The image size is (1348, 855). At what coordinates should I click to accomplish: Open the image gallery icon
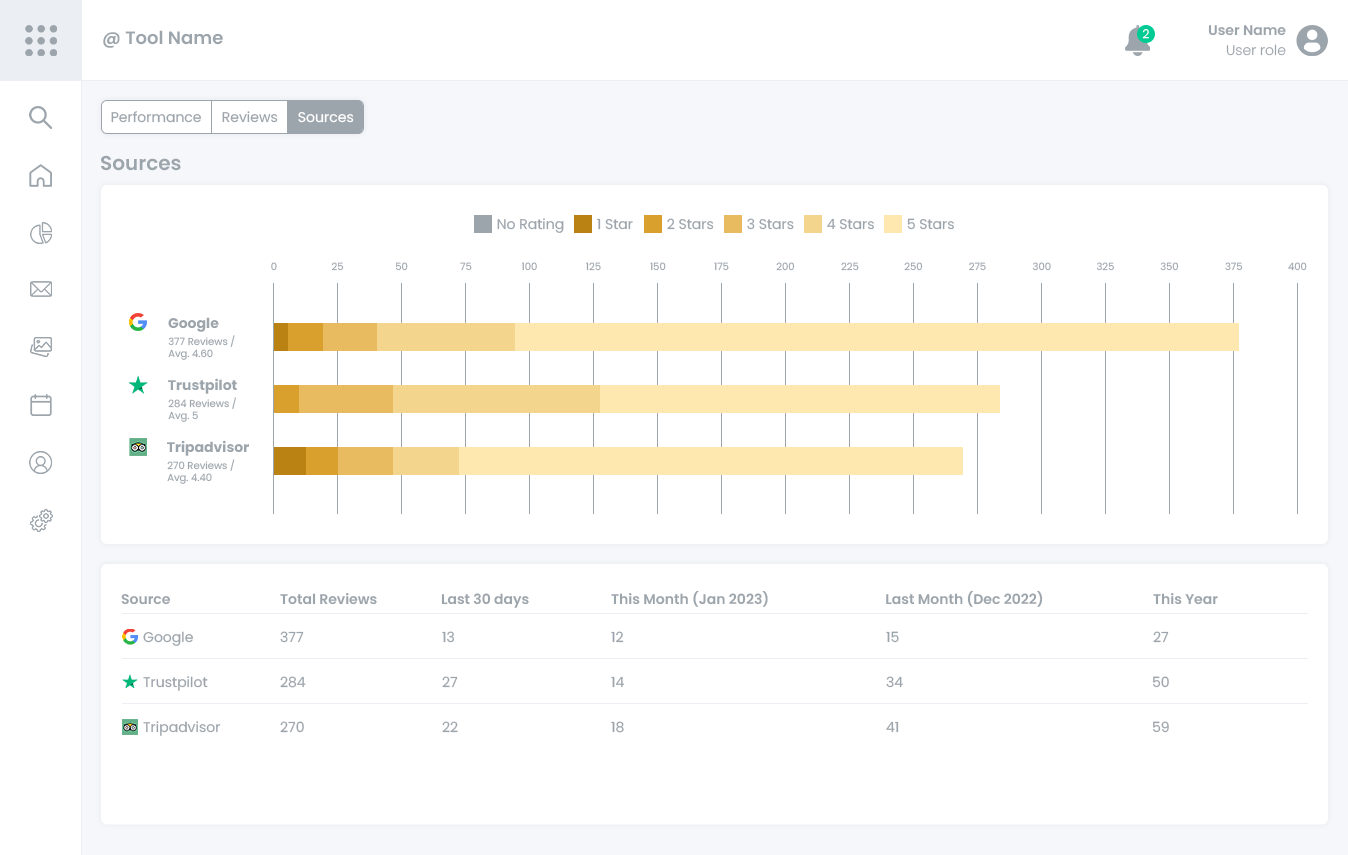tap(40, 347)
